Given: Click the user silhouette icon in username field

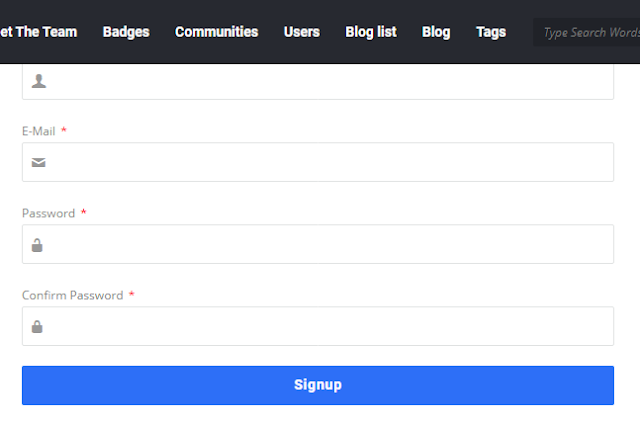Looking at the screenshot, I should tap(39, 81).
